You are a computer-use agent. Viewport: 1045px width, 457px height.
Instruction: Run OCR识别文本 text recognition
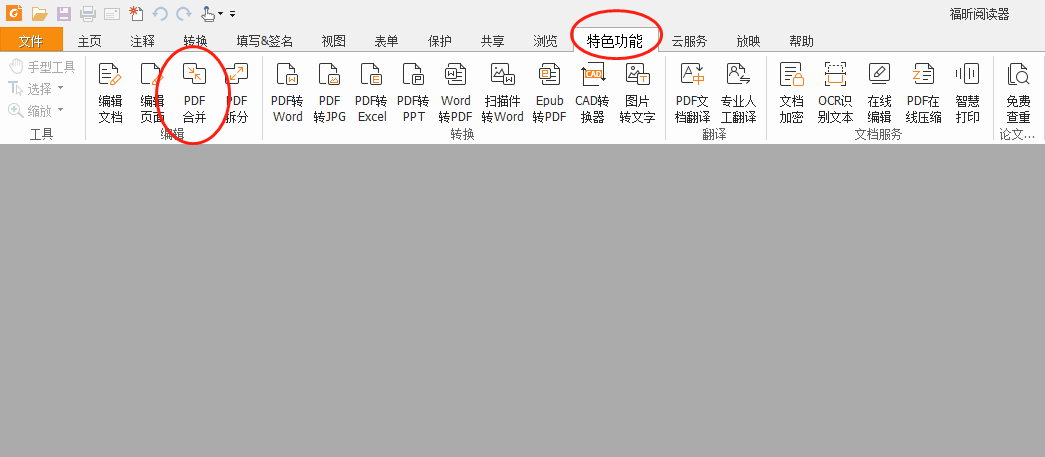pyautogui.click(x=835, y=93)
